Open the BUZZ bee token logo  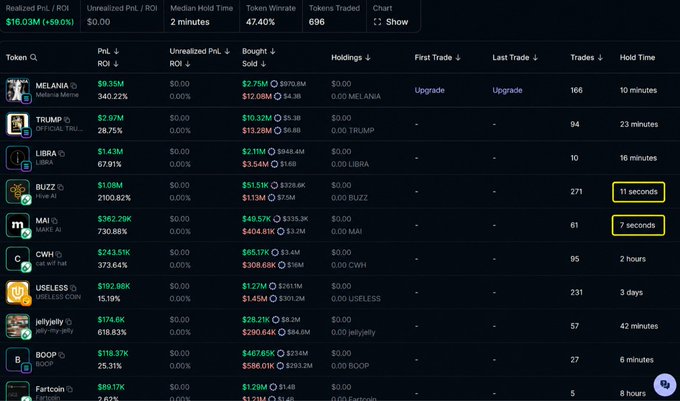click(x=17, y=191)
